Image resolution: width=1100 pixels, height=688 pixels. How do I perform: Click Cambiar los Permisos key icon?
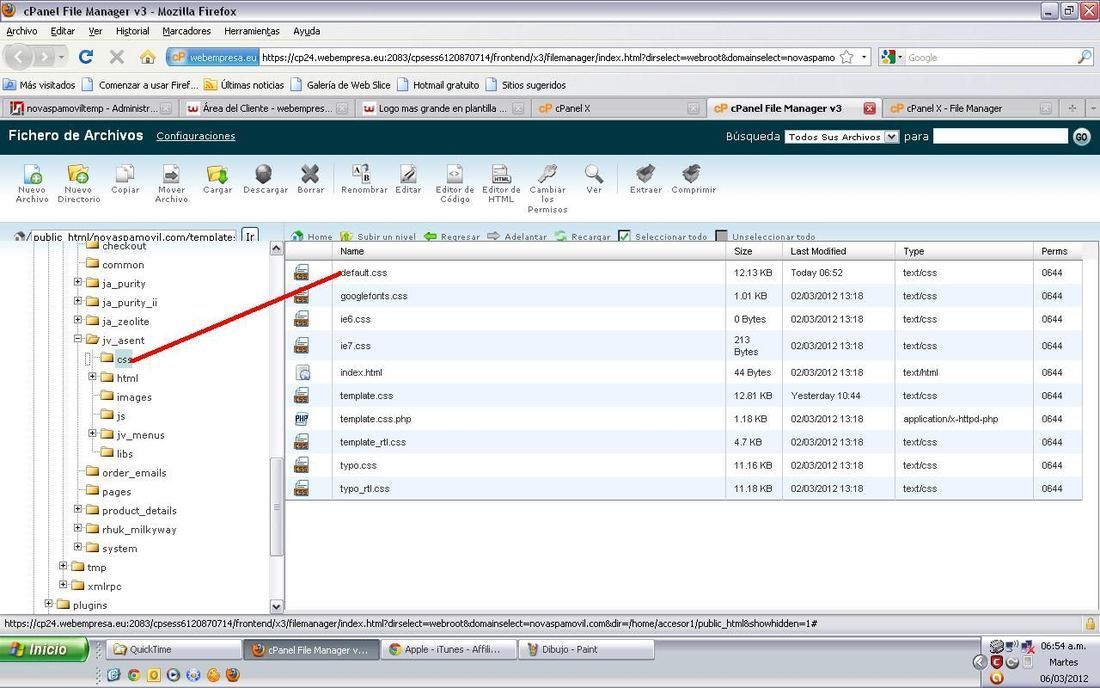tap(547, 174)
